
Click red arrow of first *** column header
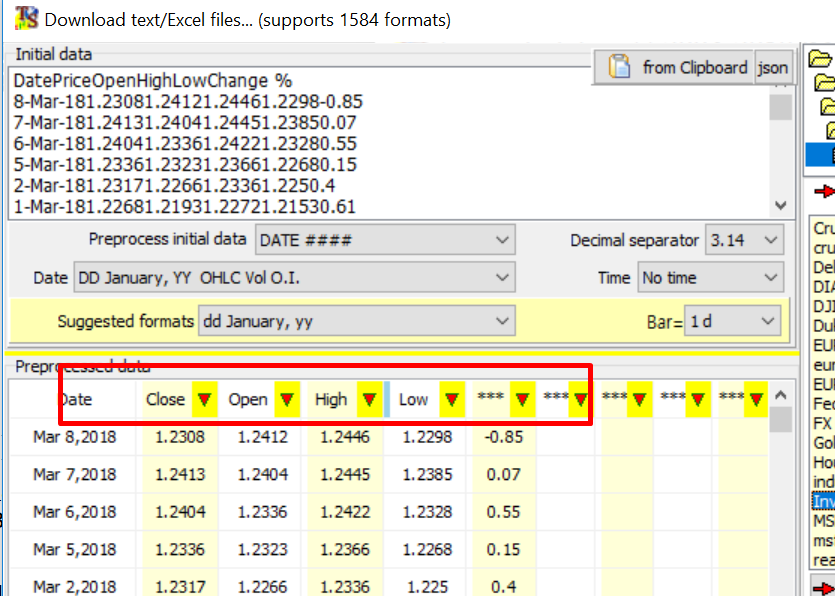[x=522, y=400]
